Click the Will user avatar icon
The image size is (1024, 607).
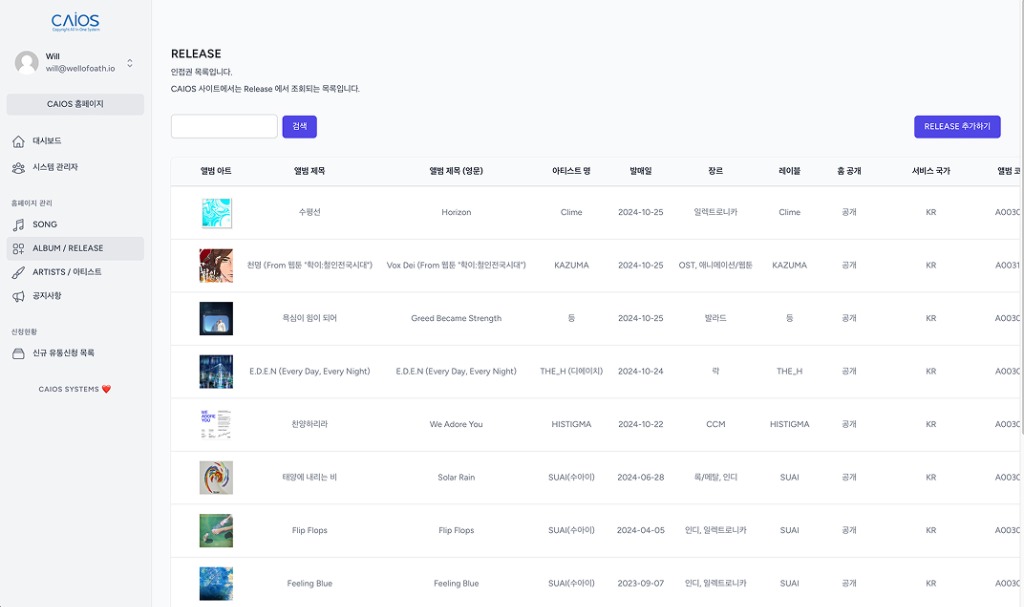click(27, 62)
